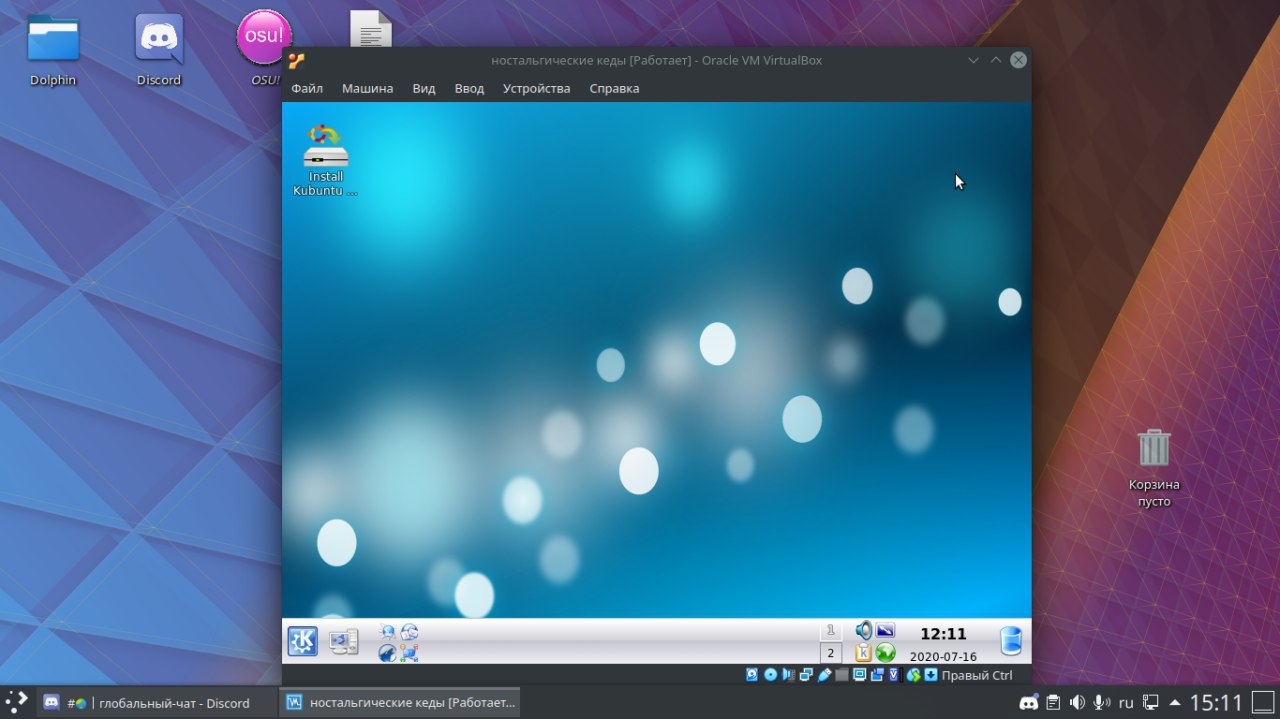Click display resize tray icon in VM
Viewport: 1280px width, 719px height.
tap(885, 631)
